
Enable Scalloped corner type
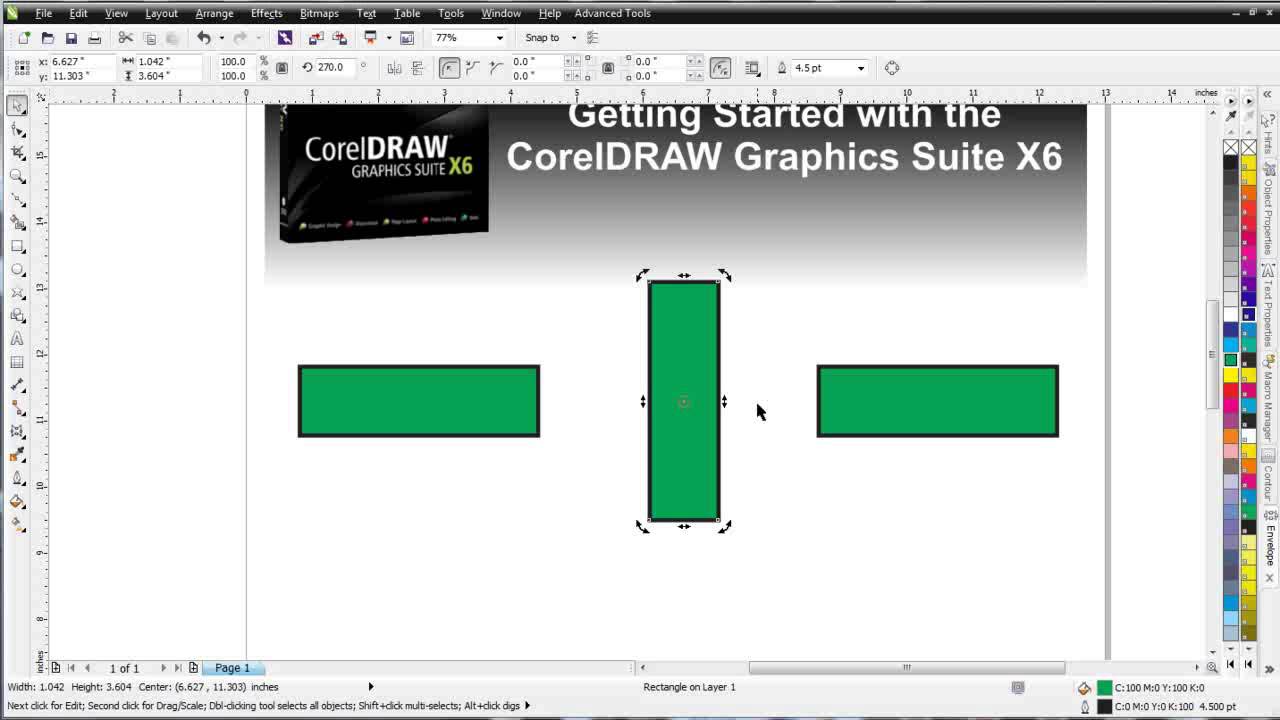point(473,68)
